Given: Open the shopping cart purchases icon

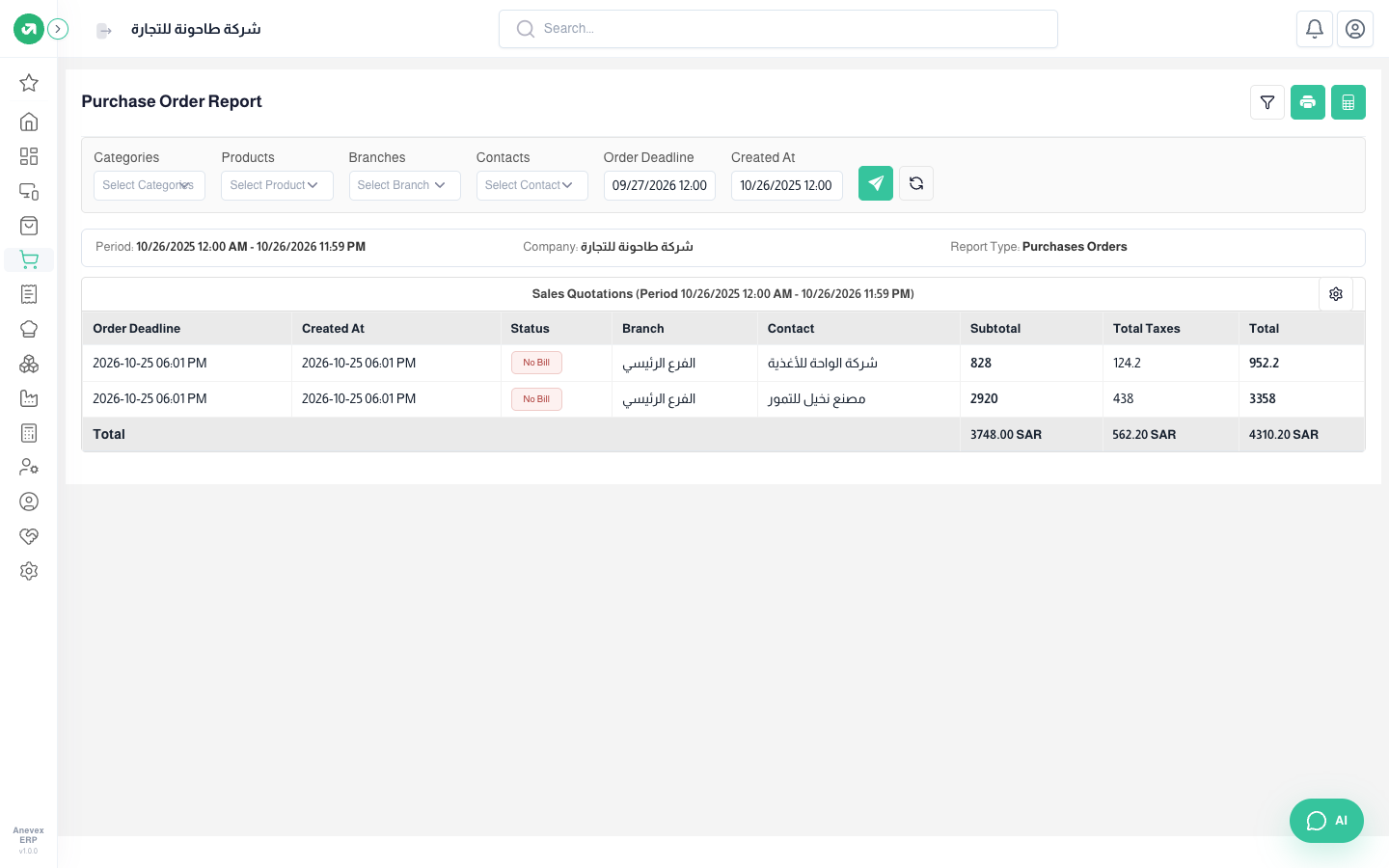Looking at the screenshot, I should pyautogui.click(x=29, y=259).
